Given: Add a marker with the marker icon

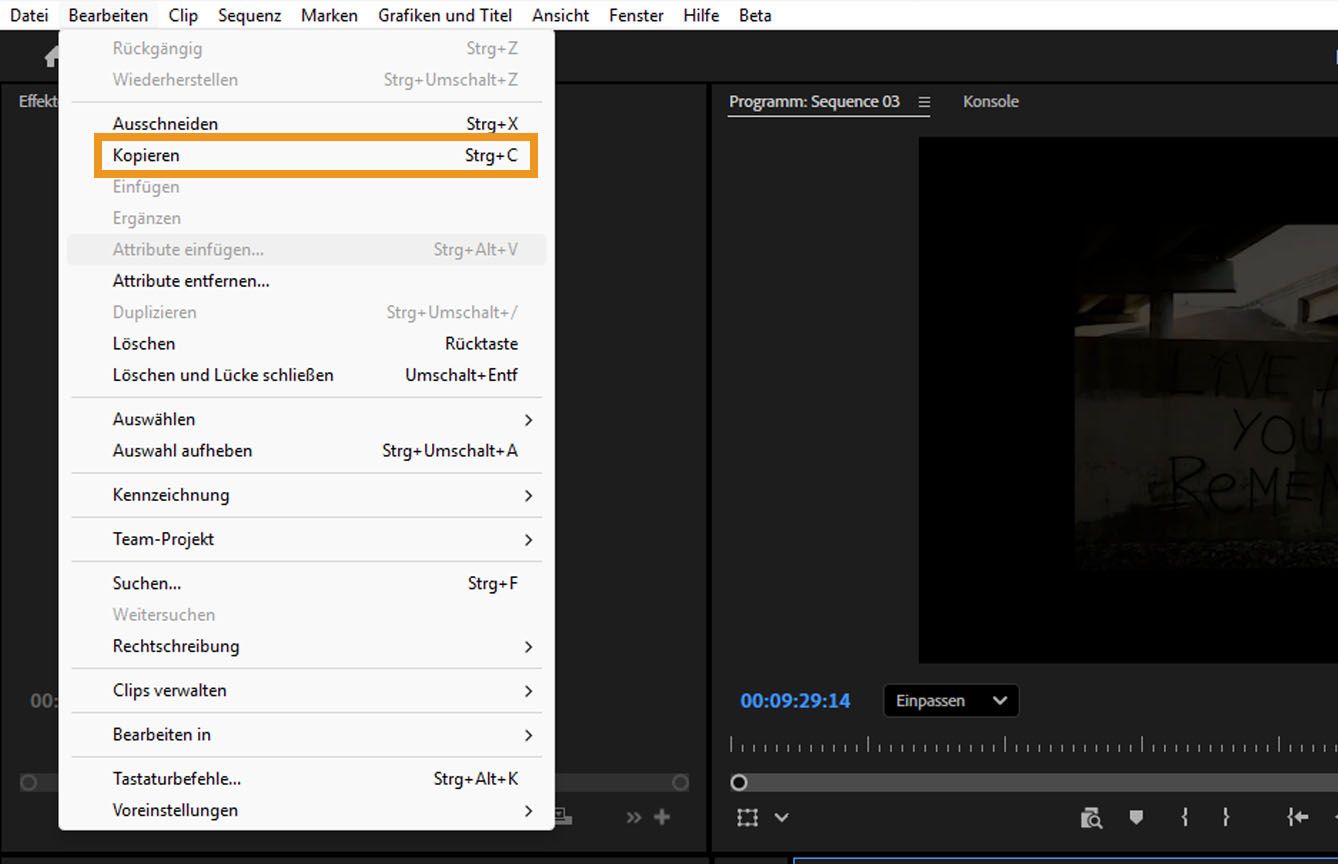Looking at the screenshot, I should (x=1136, y=818).
